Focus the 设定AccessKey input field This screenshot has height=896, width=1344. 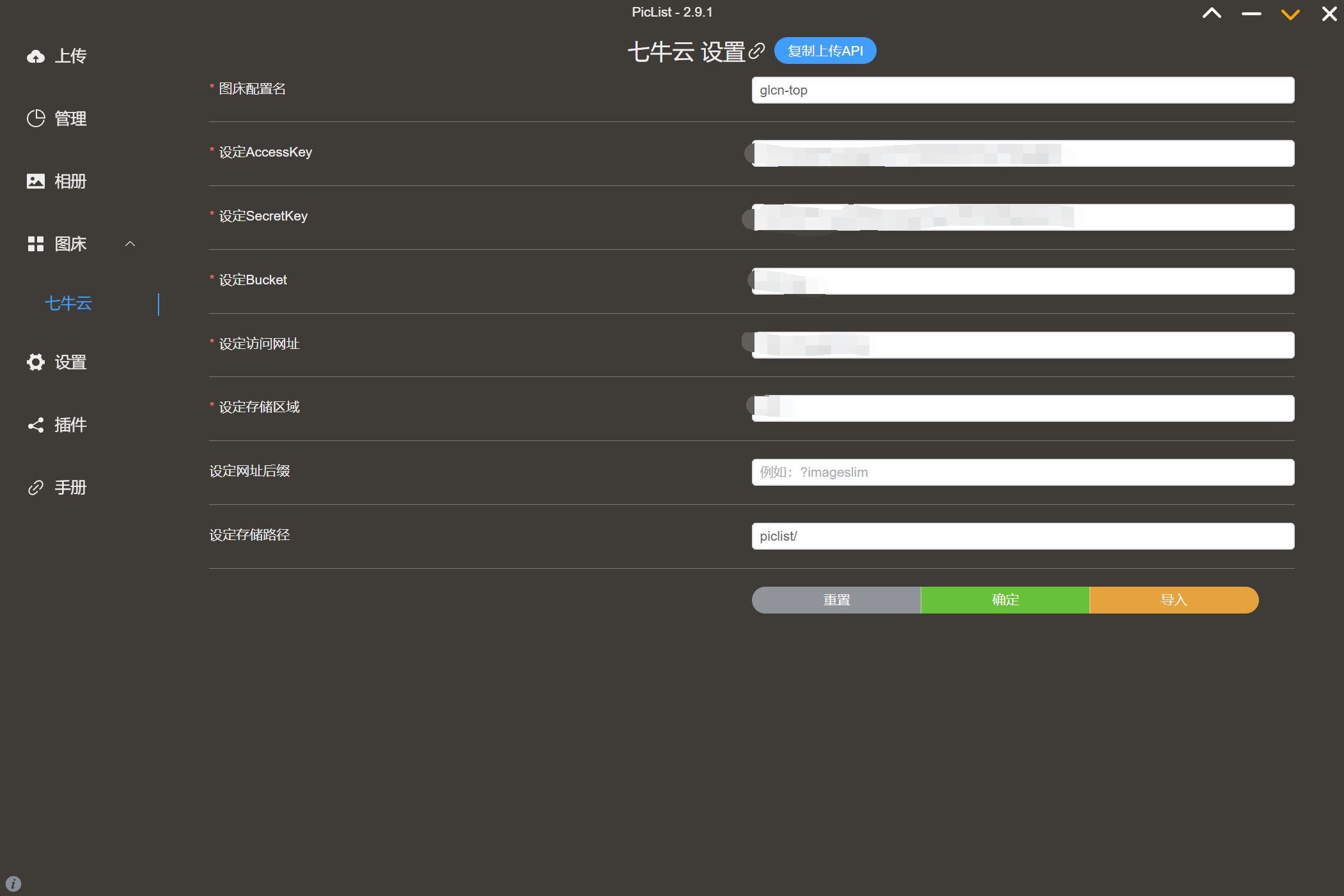point(1023,153)
